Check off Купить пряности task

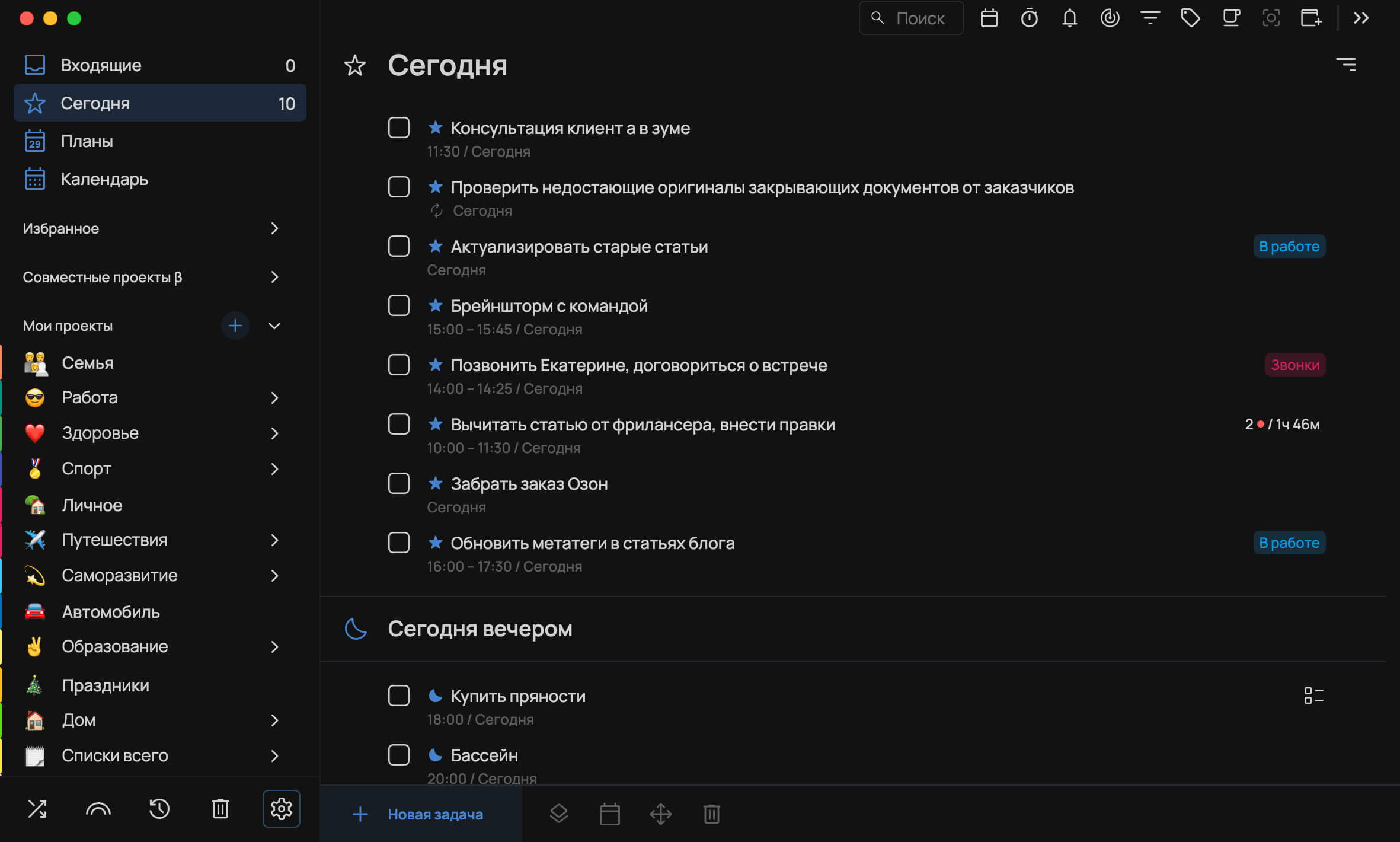coord(398,696)
